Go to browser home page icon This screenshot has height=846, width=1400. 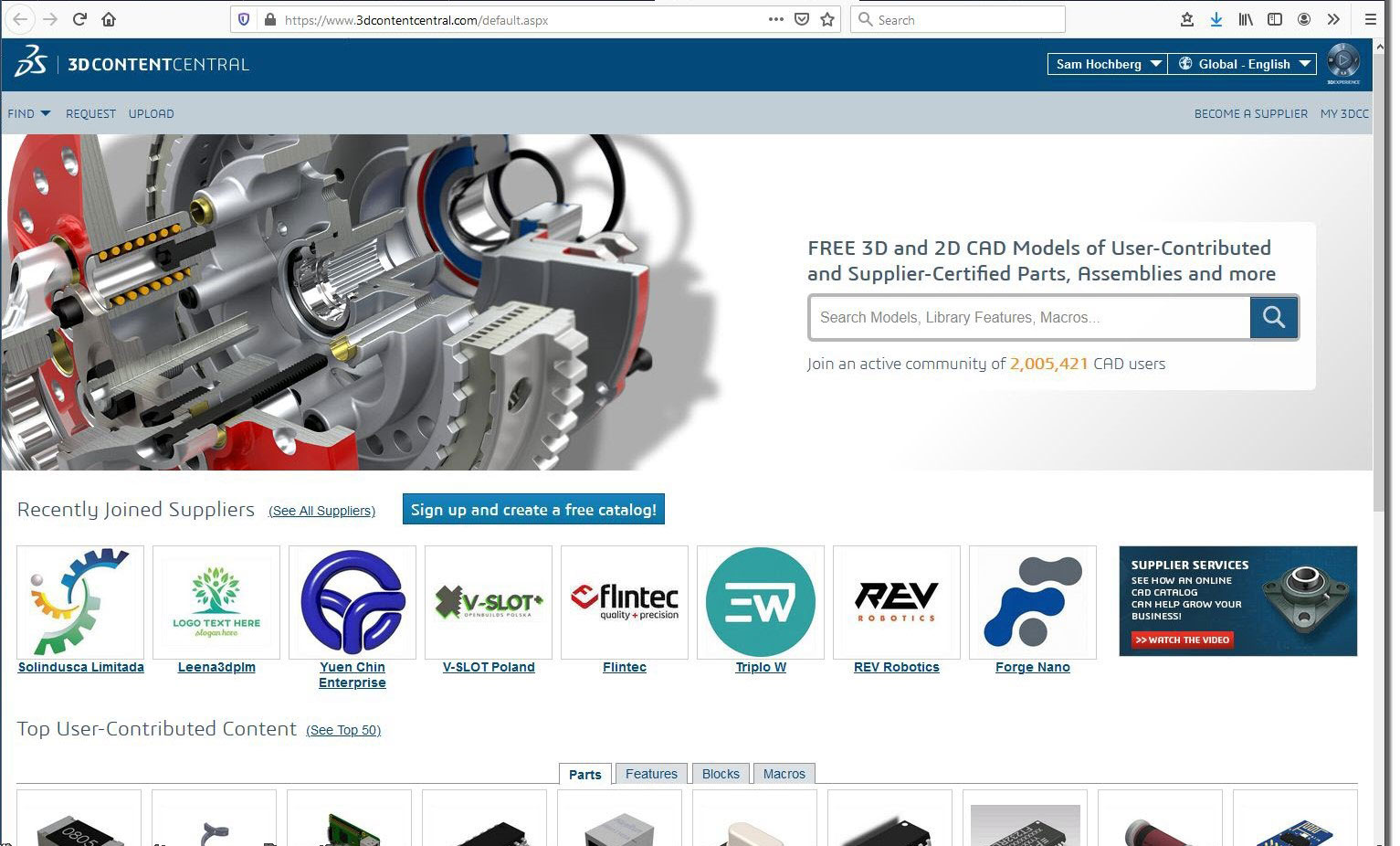click(109, 19)
